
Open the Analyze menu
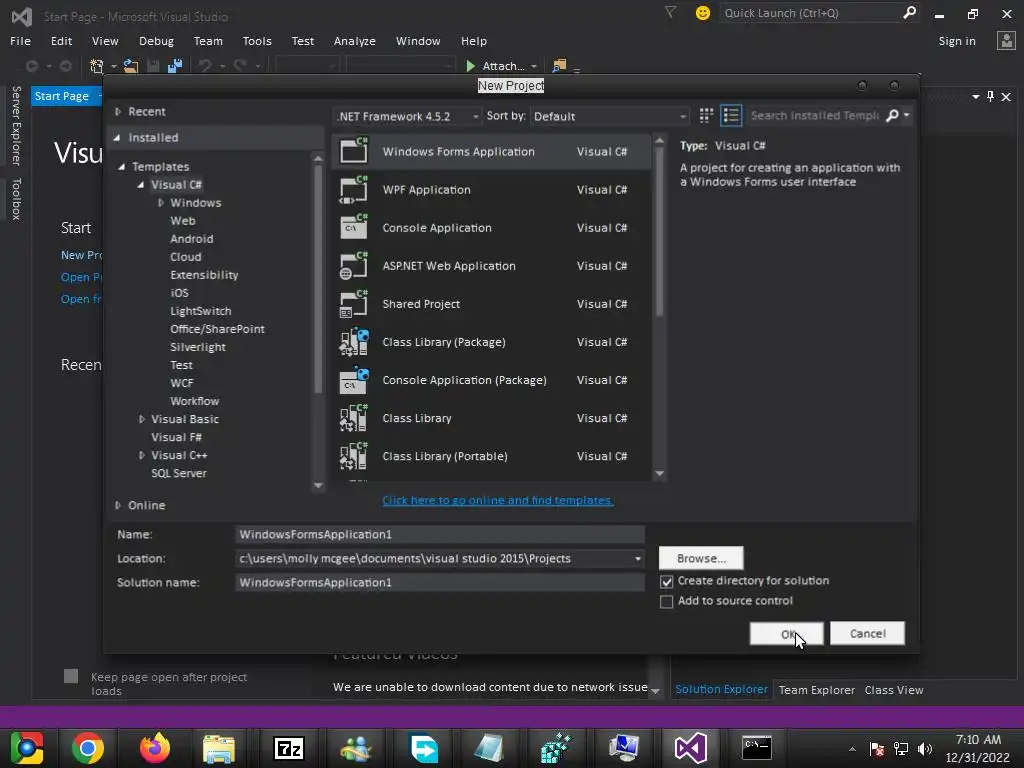coord(355,40)
